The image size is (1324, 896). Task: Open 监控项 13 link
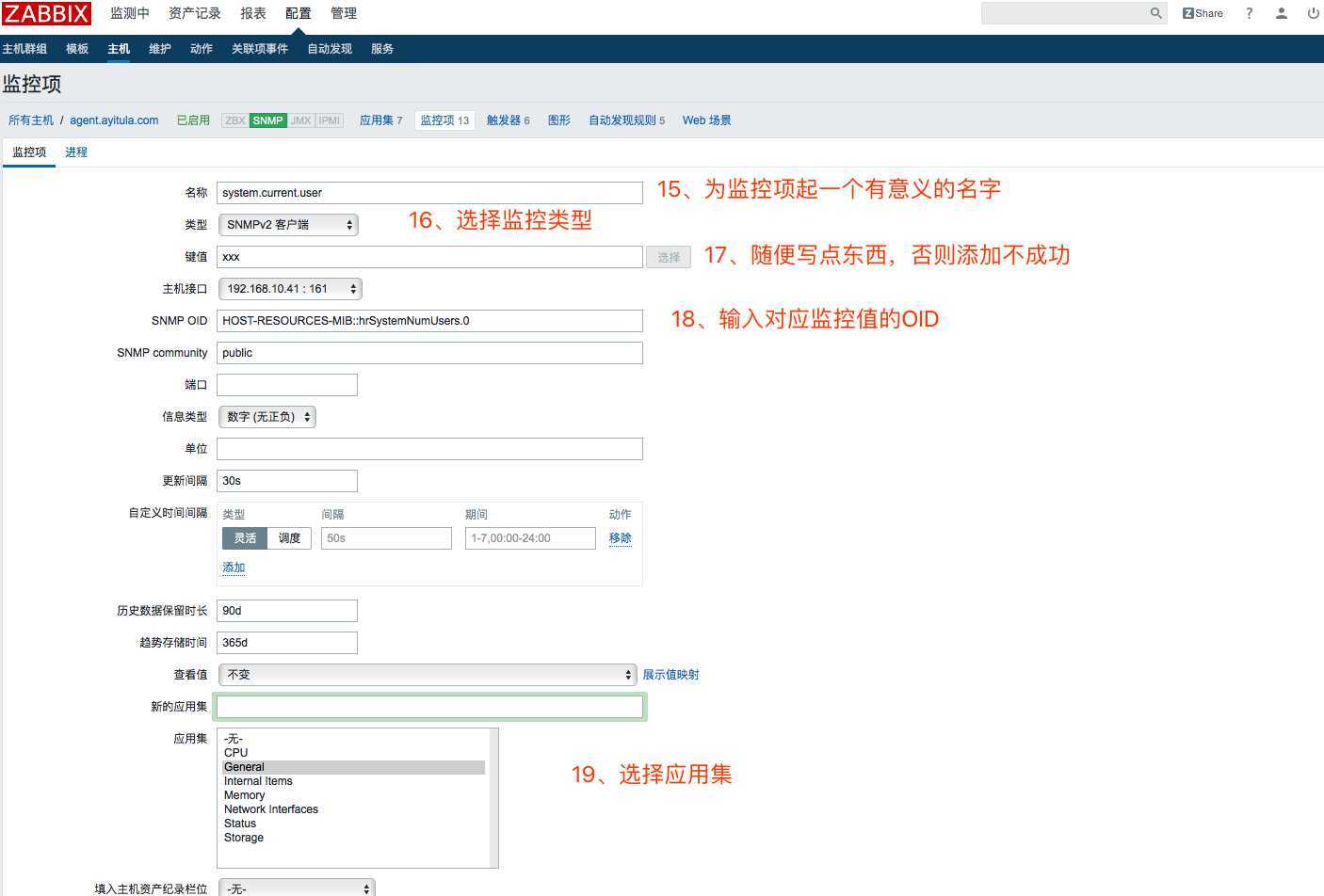click(x=444, y=120)
